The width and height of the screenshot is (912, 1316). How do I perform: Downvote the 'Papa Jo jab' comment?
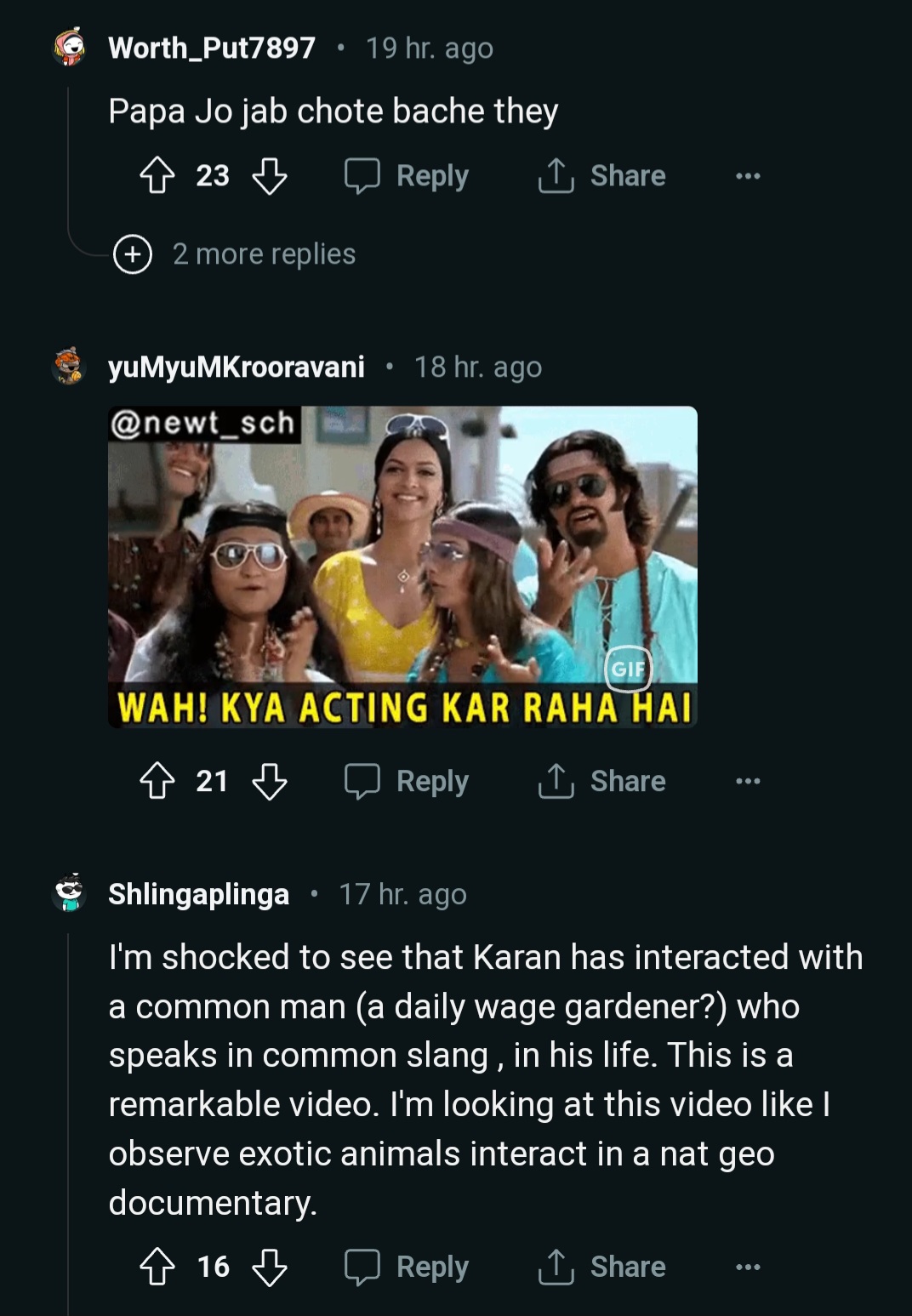click(270, 176)
